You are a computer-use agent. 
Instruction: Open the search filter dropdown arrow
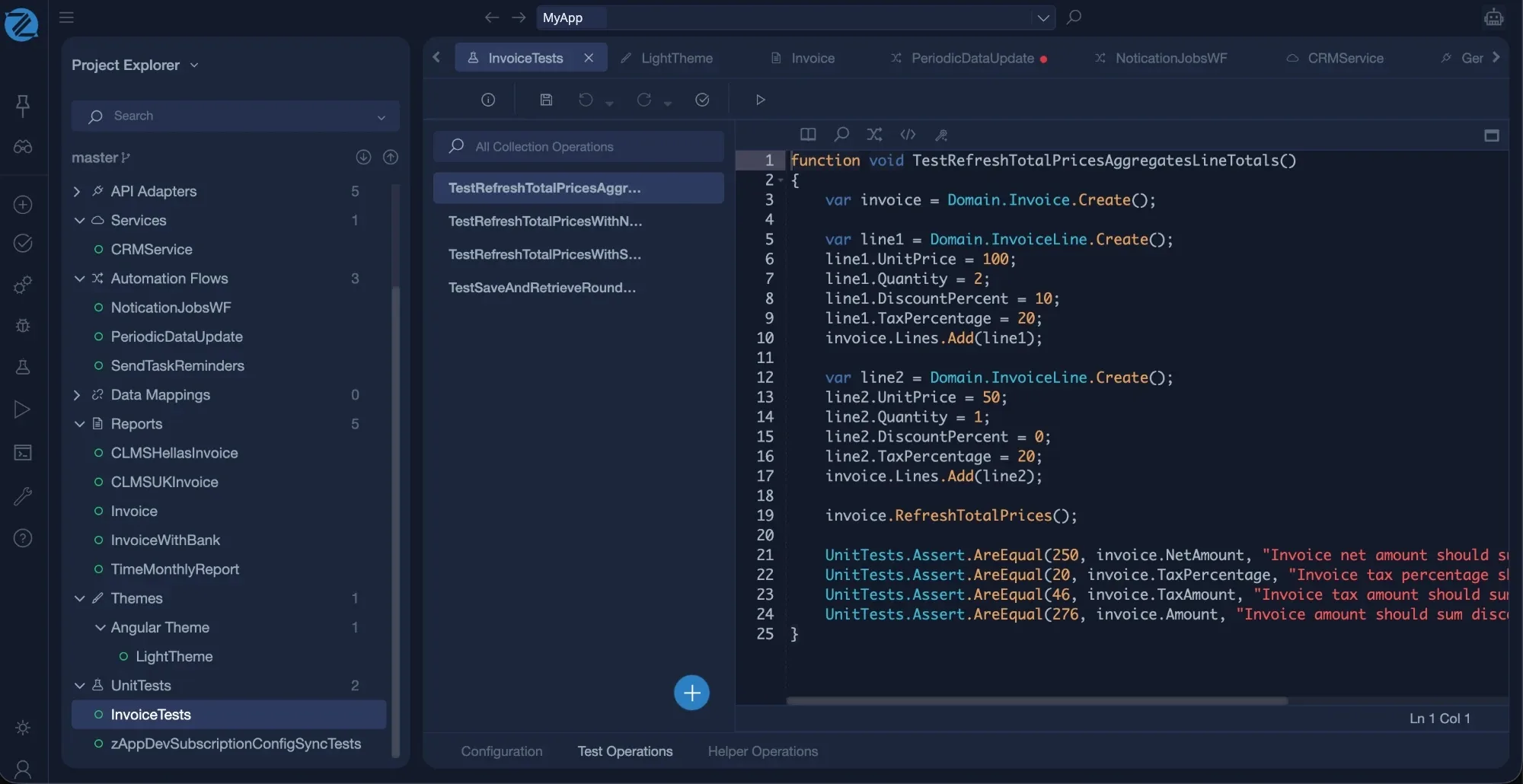point(382,116)
